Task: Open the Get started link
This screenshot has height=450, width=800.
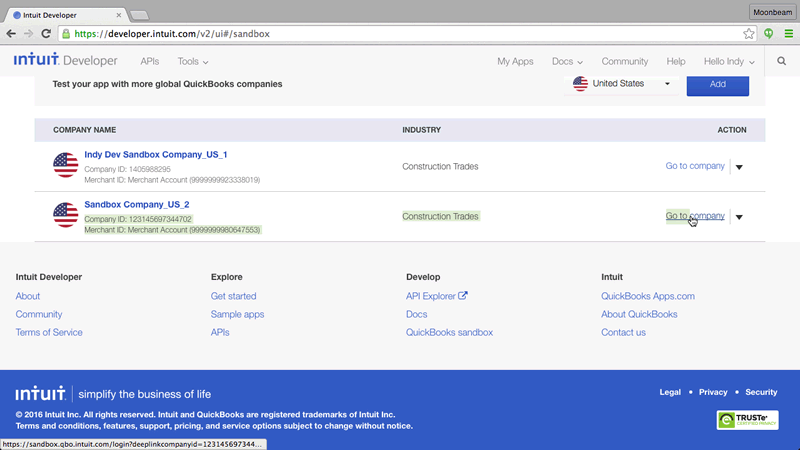Action: tap(233, 296)
